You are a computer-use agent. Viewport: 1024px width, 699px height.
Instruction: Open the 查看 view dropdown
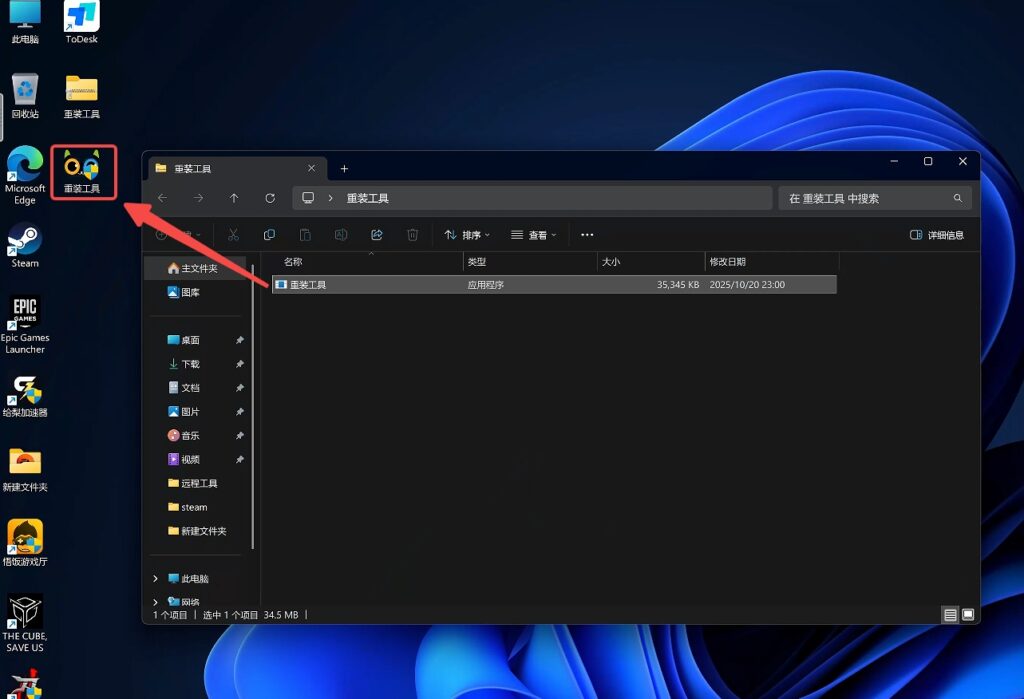click(x=534, y=235)
